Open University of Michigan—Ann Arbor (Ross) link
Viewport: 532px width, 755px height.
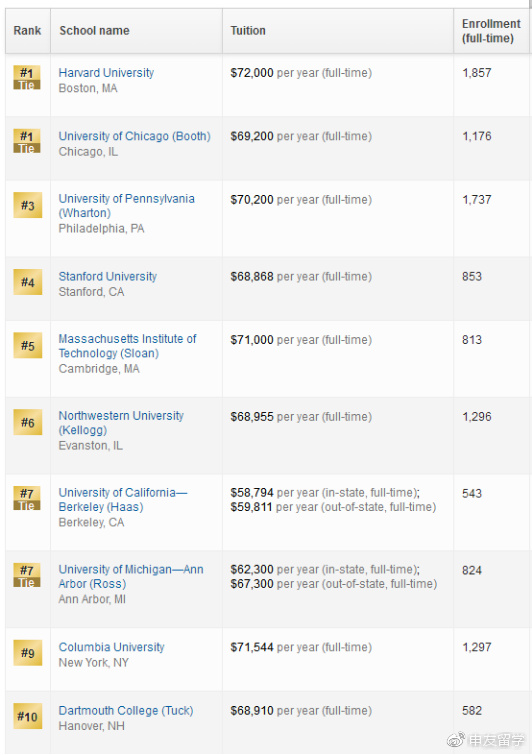click(x=131, y=576)
